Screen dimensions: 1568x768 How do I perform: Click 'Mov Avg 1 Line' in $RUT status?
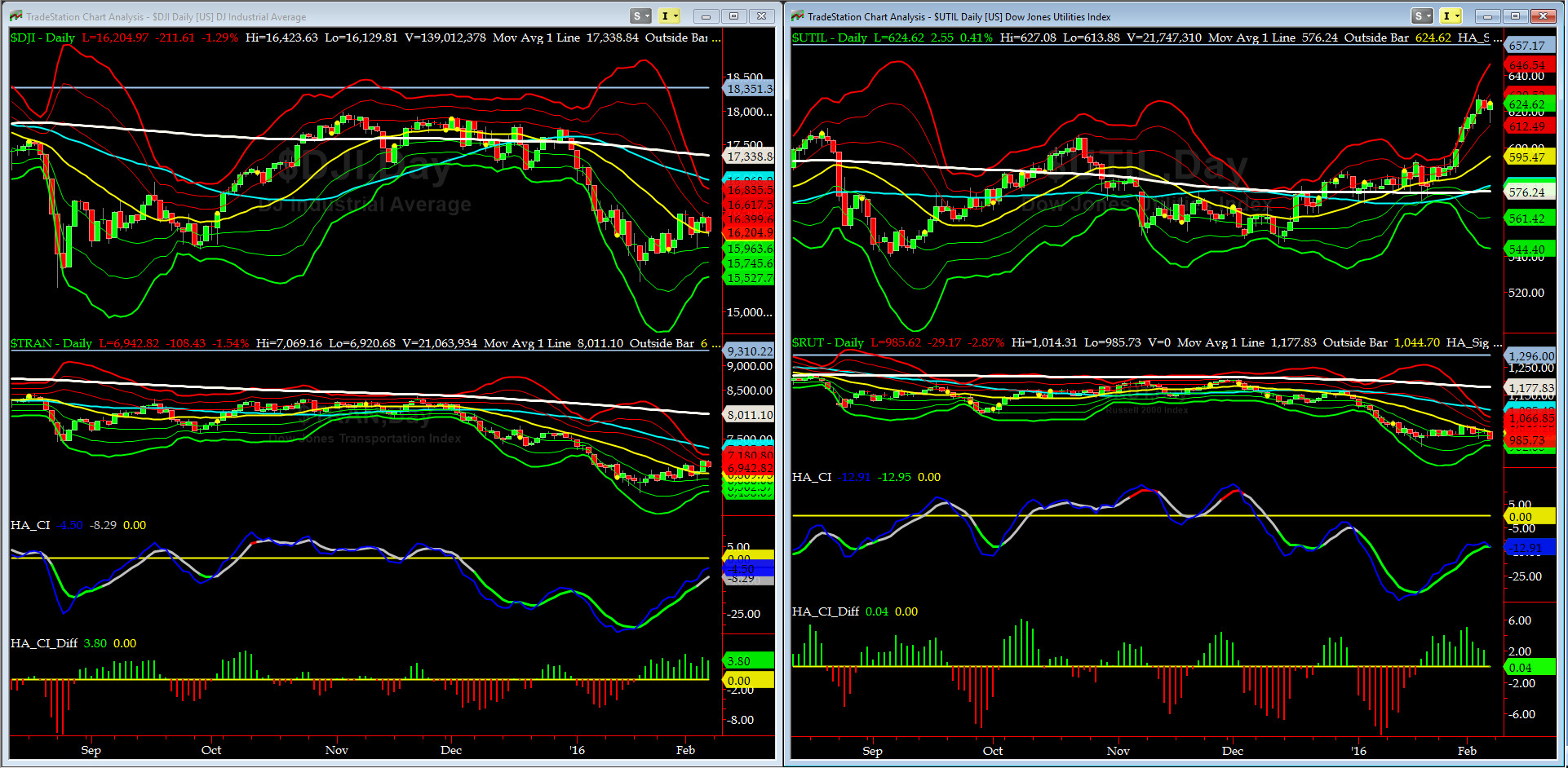click(1220, 342)
